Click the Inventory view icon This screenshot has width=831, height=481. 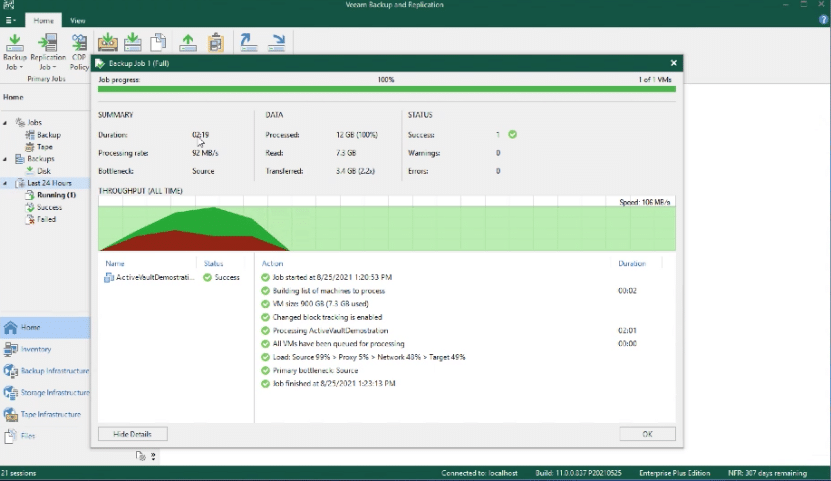pos(11,349)
